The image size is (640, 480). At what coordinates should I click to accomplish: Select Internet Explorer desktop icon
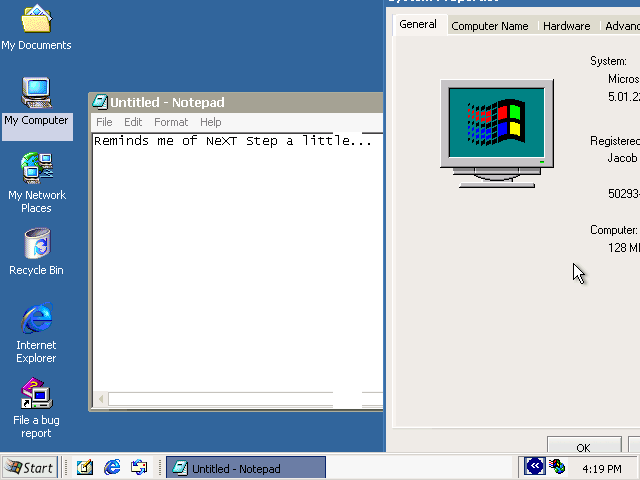point(37,333)
